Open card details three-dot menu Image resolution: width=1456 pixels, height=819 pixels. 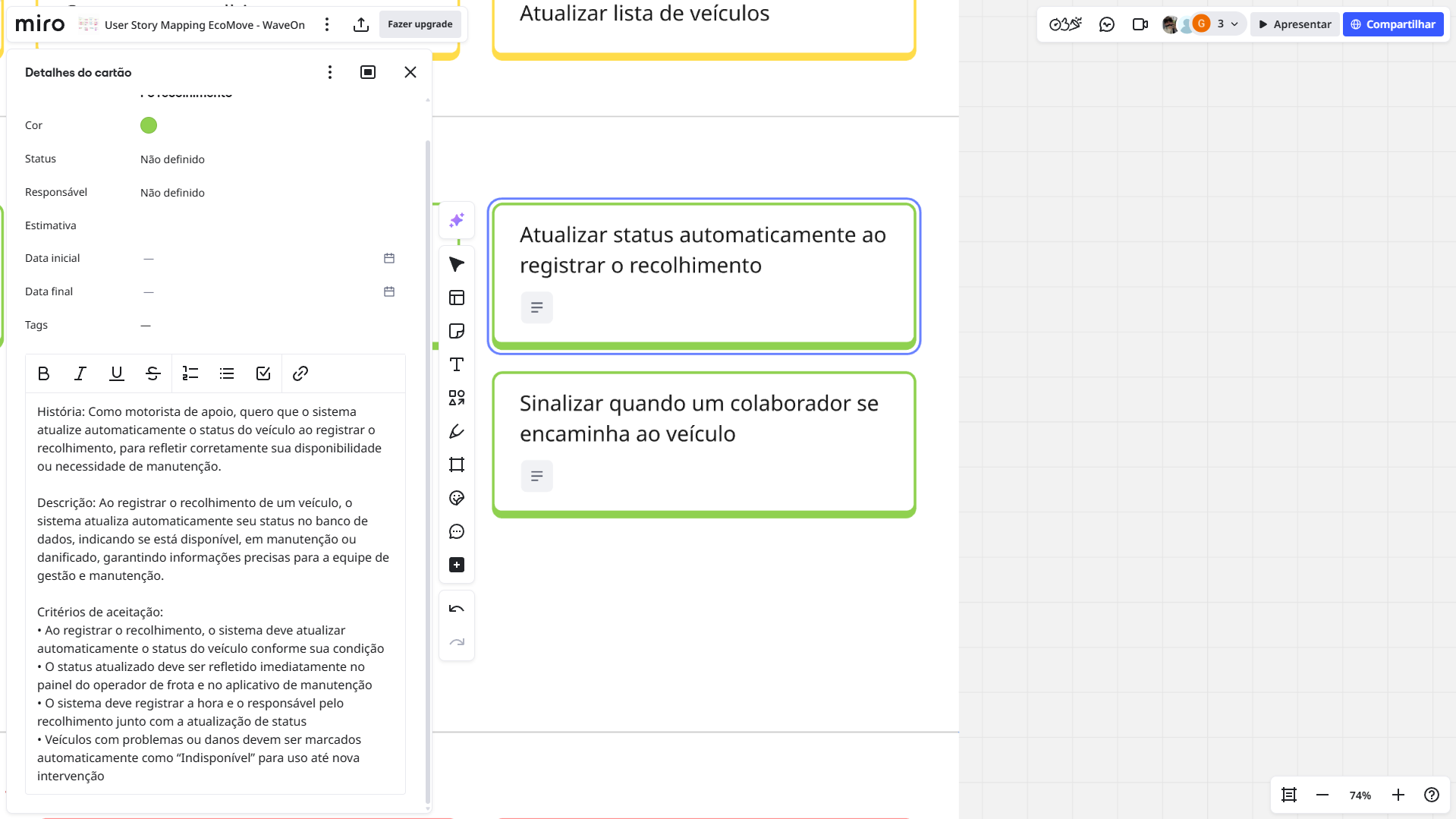[329, 72]
